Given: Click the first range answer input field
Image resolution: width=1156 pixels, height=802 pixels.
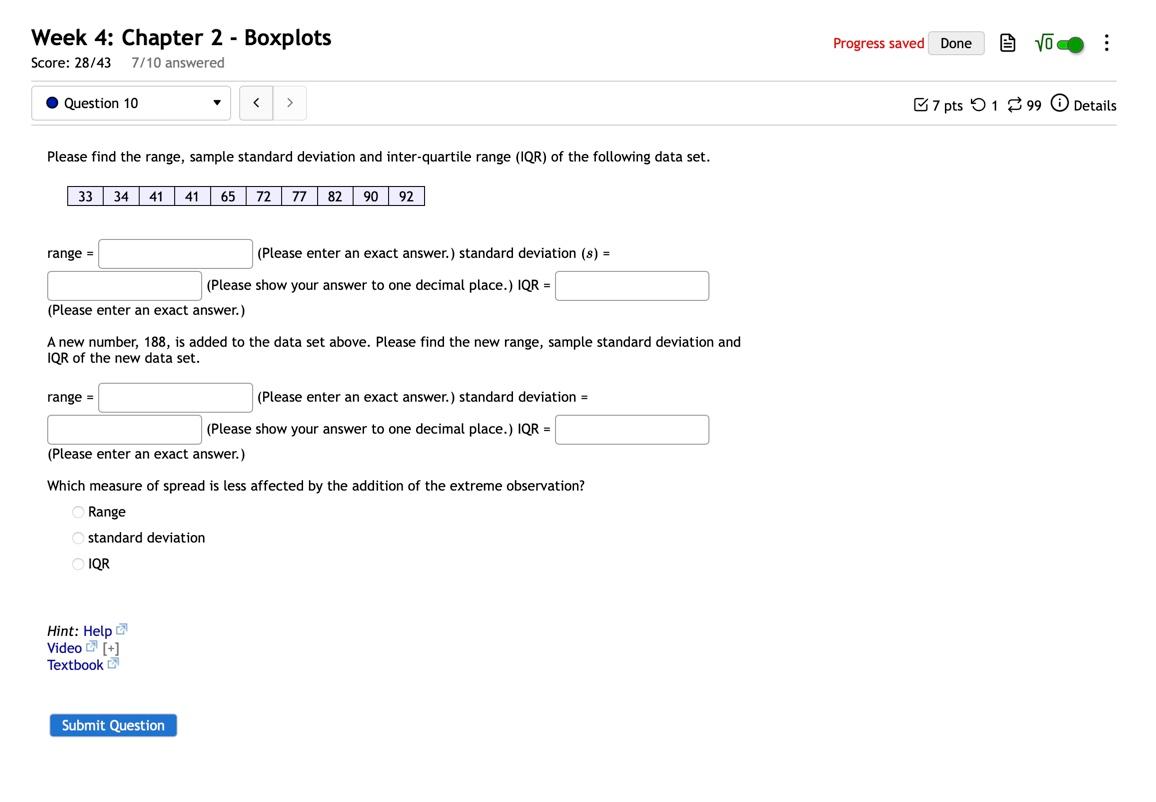Looking at the screenshot, I should coord(175,253).
